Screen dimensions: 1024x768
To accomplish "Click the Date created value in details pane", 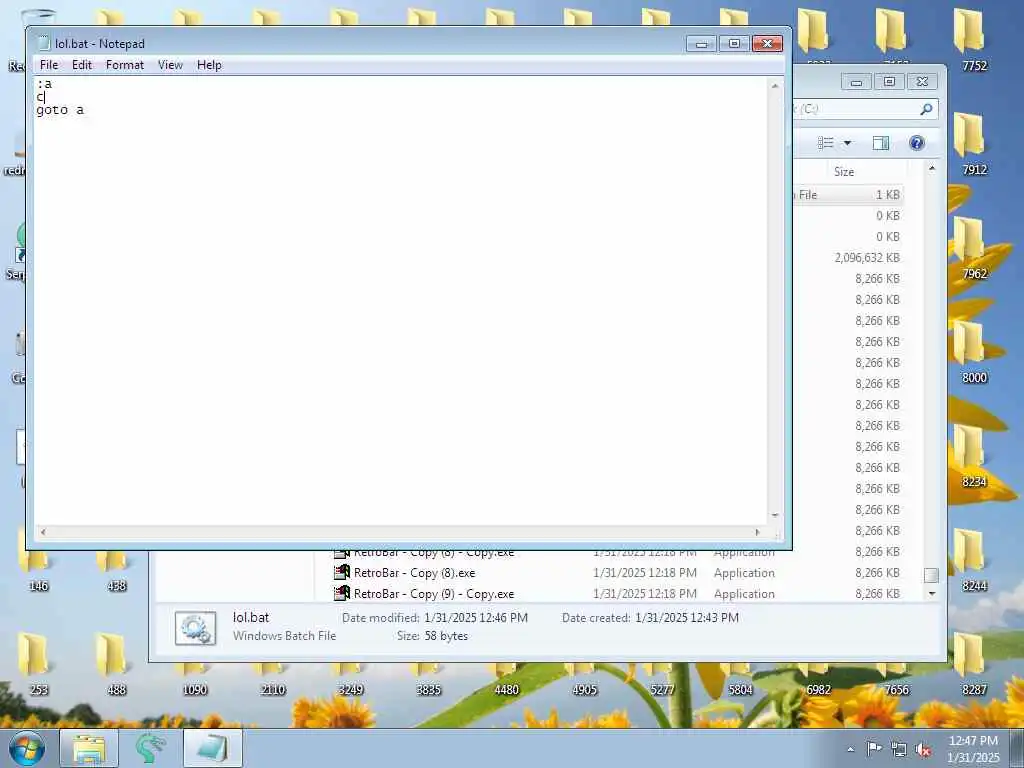I will coord(686,618).
